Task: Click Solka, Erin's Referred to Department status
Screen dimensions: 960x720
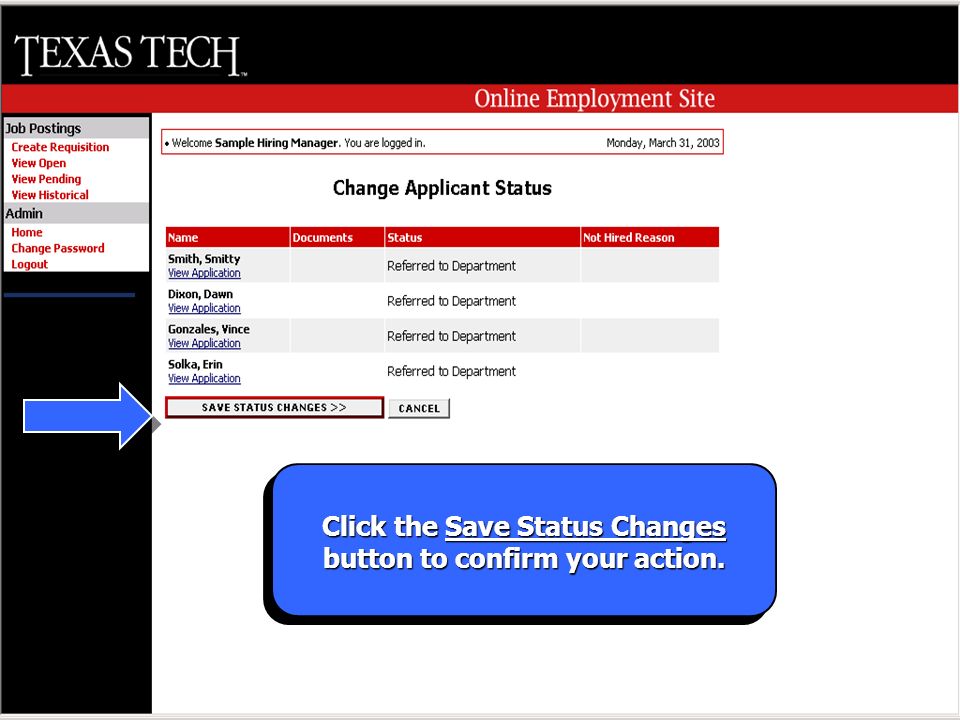Action: coord(451,372)
